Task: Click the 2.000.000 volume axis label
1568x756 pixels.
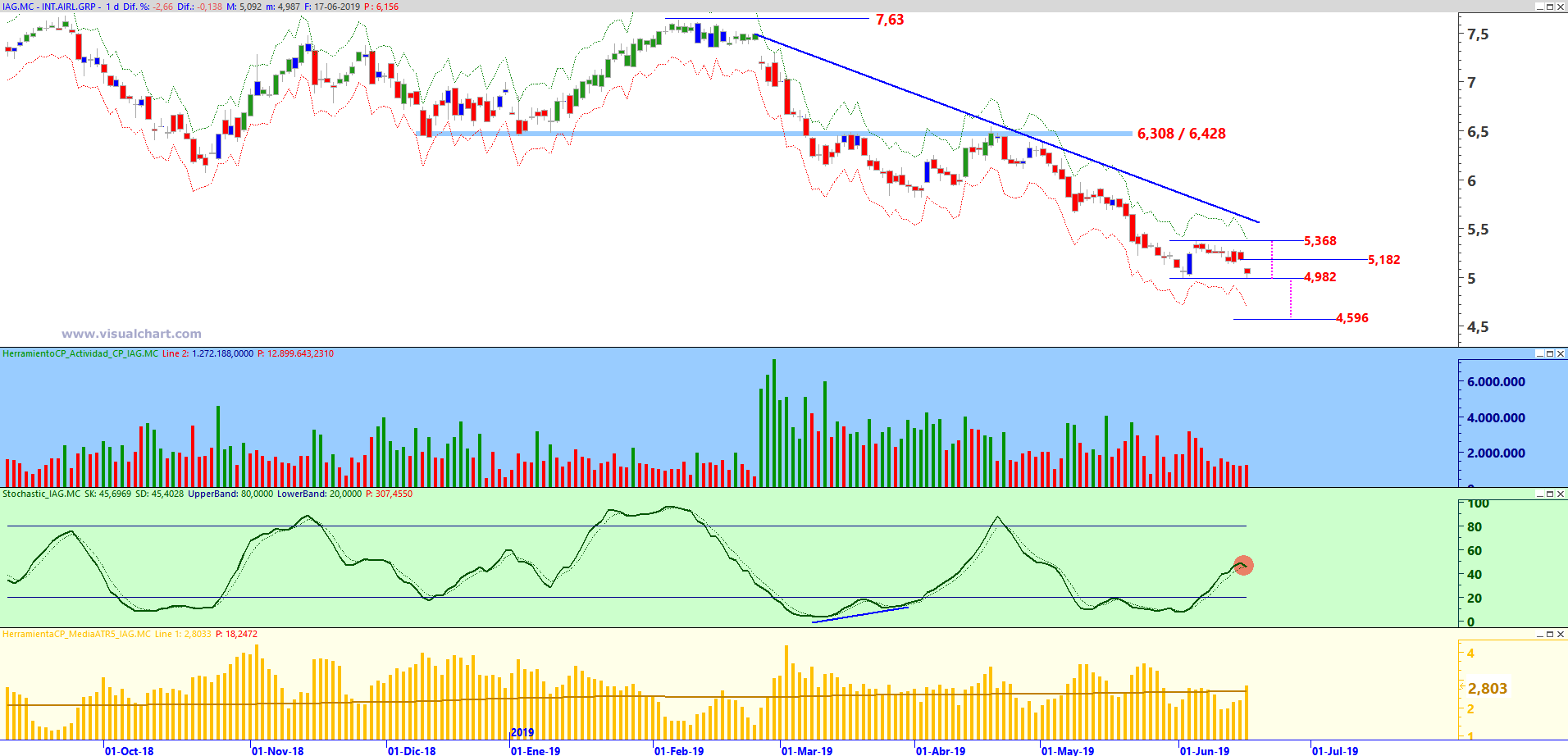Action: pyautogui.click(x=1496, y=453)
